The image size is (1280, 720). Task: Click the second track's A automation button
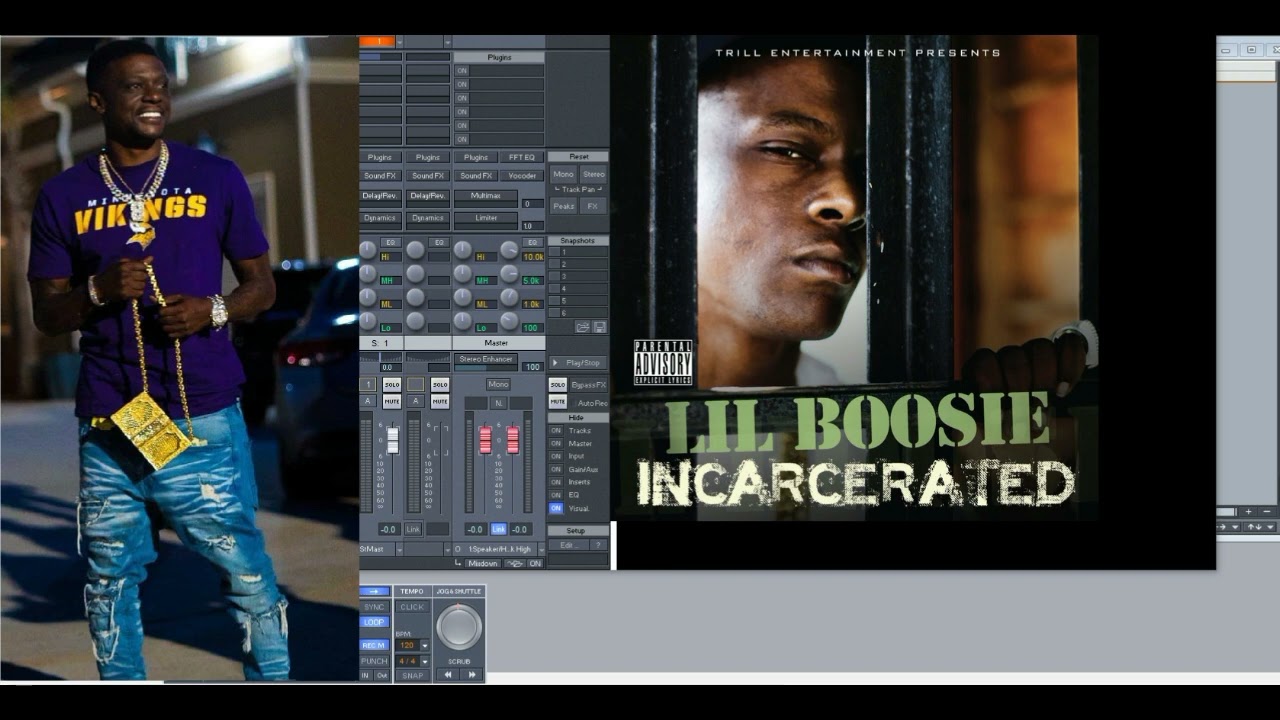(x=415, y=401)
